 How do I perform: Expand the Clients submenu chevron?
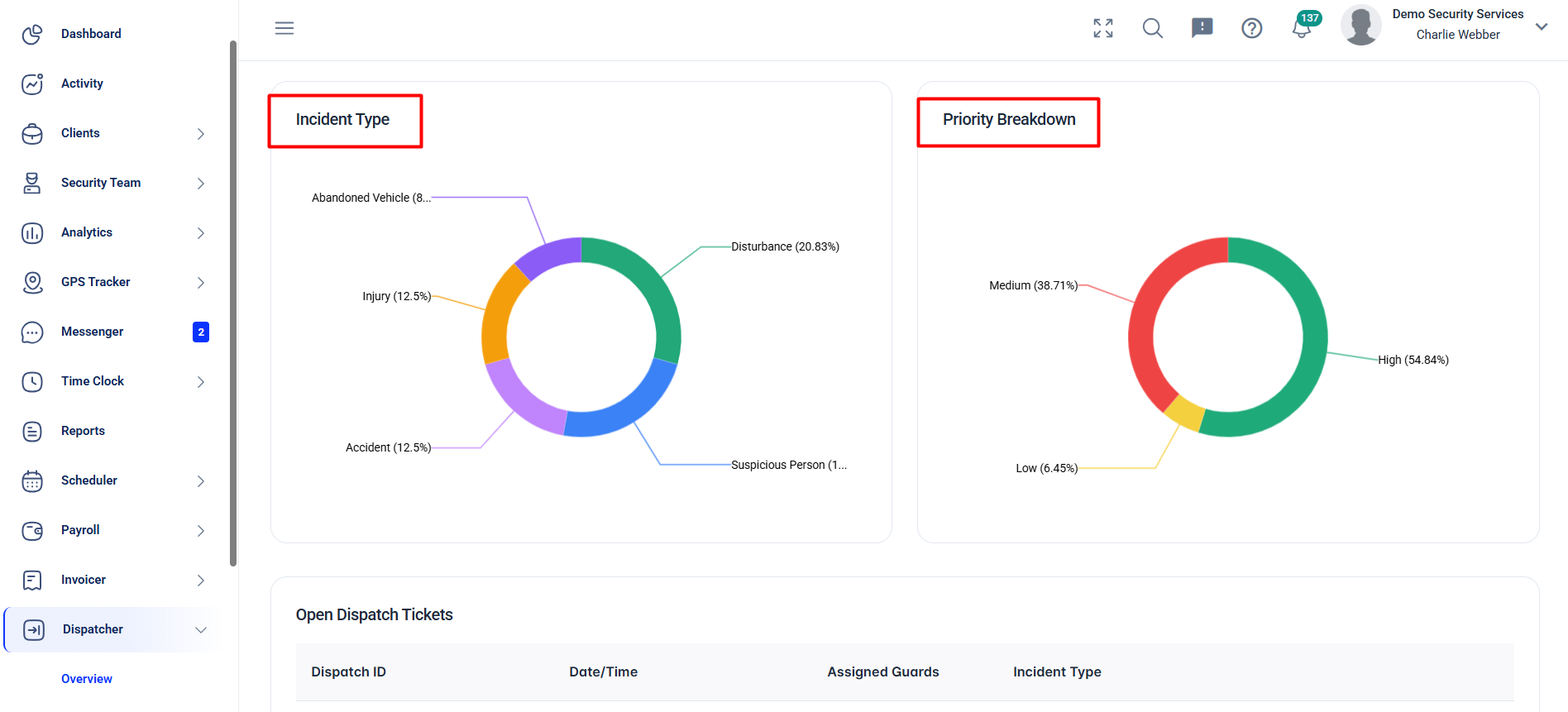201,133
